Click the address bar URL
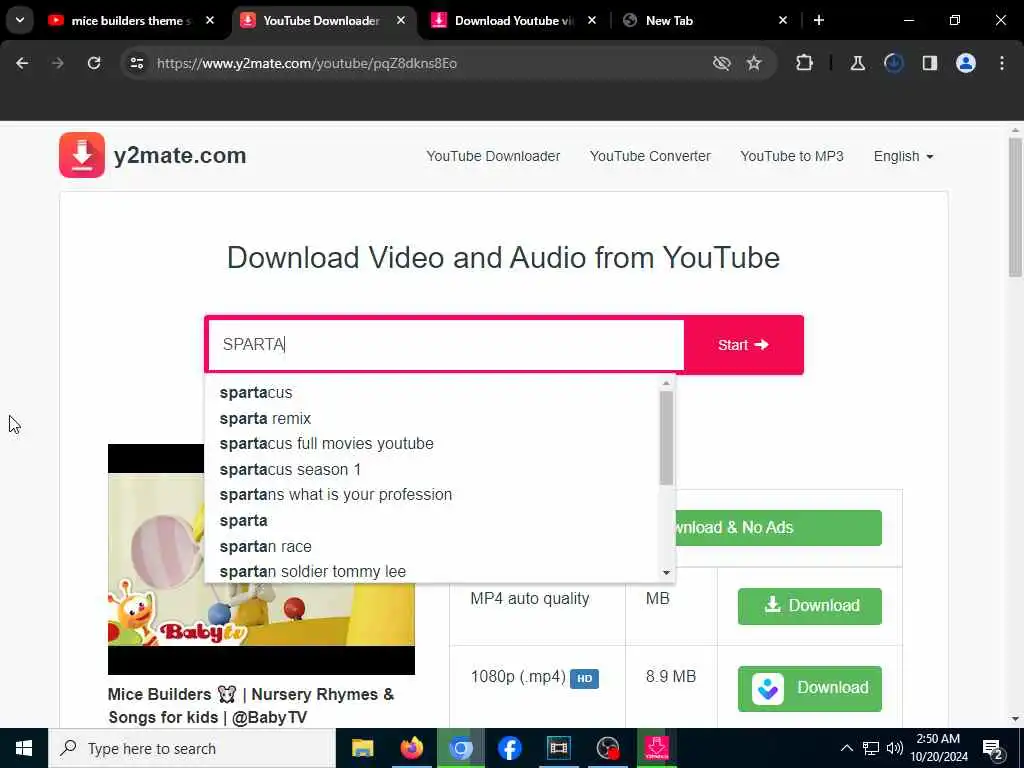The width and height of the screenshot is (1024, 768). pyautogui.click(x=306, y=63)
